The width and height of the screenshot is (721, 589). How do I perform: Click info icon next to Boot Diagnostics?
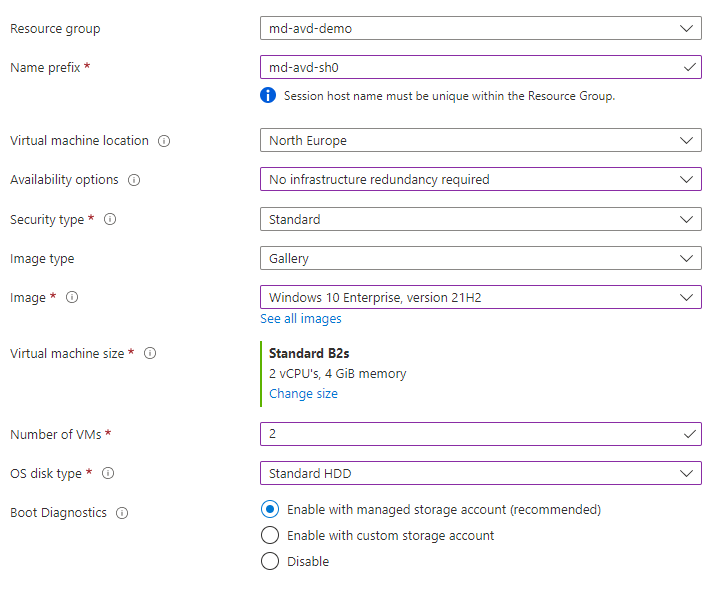coord(122,513)
